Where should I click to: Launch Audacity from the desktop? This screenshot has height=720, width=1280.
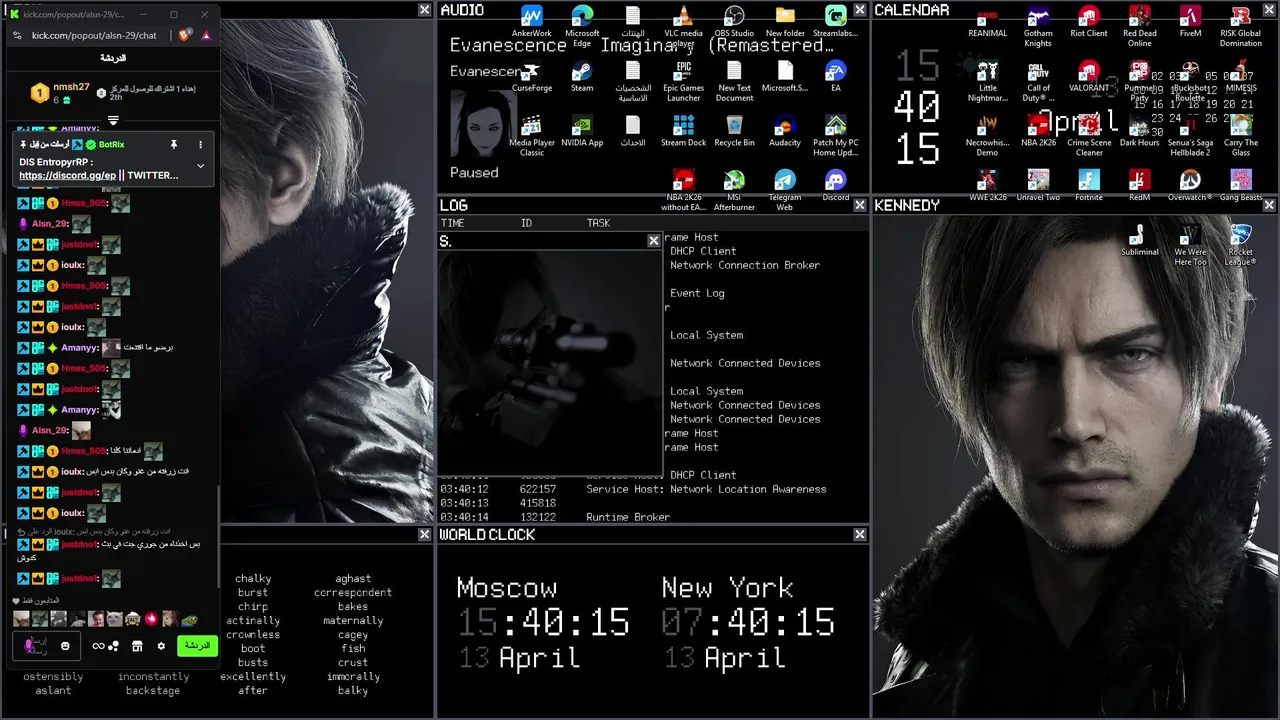[785, 132]
